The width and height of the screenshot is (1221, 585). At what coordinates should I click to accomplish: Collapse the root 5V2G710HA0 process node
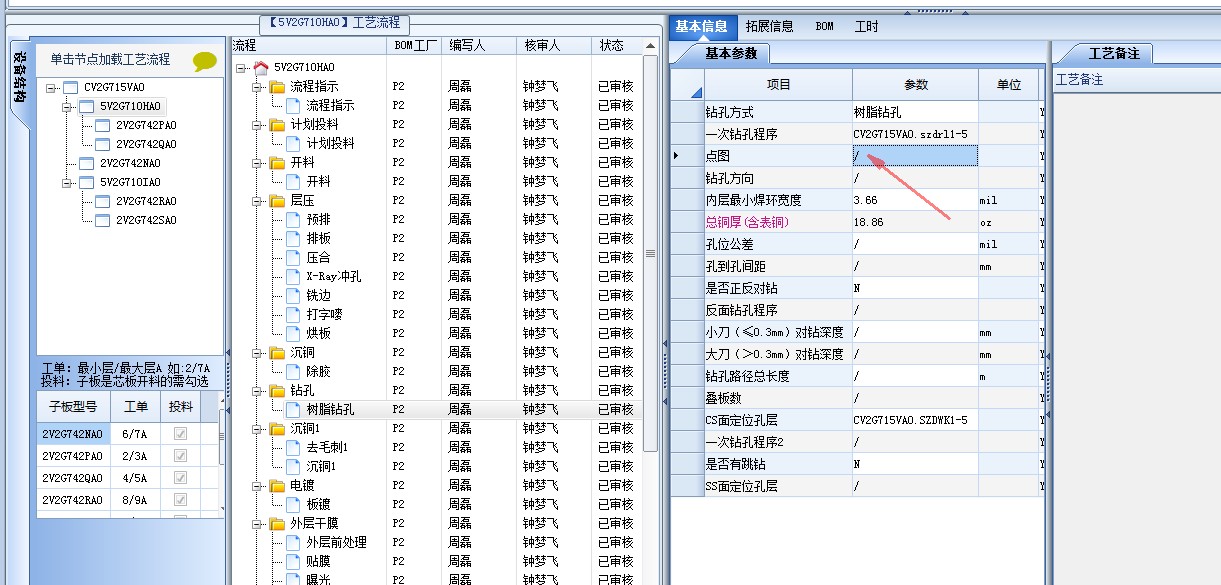point(241,67)
